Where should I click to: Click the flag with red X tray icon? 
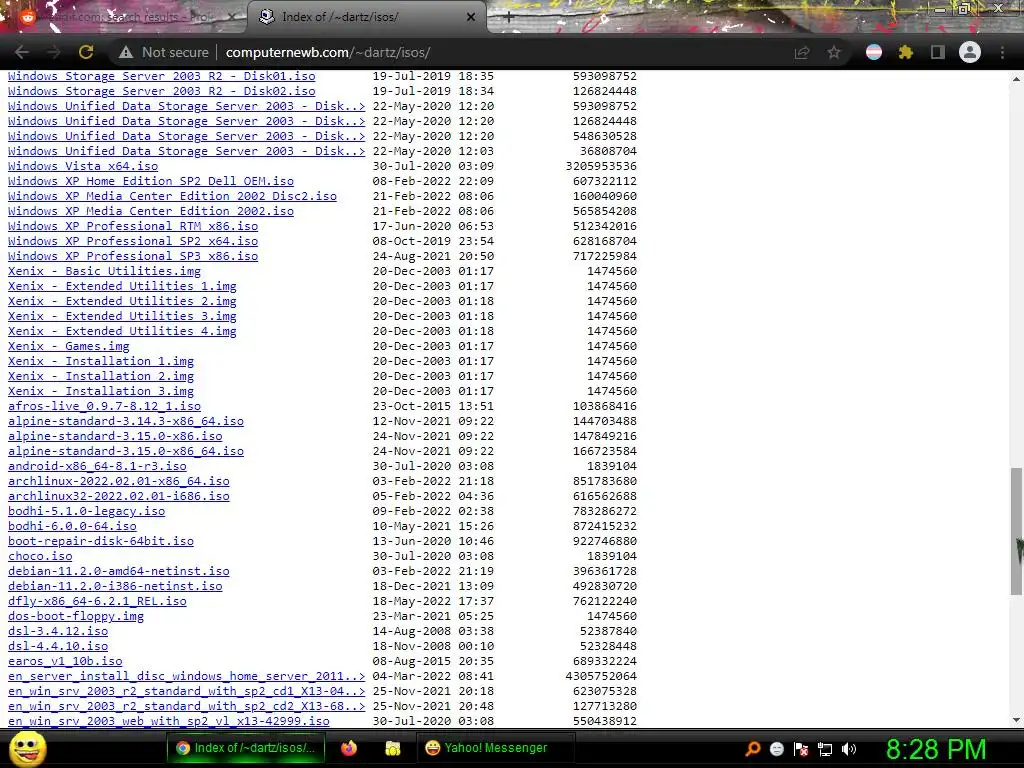point(801,749)
